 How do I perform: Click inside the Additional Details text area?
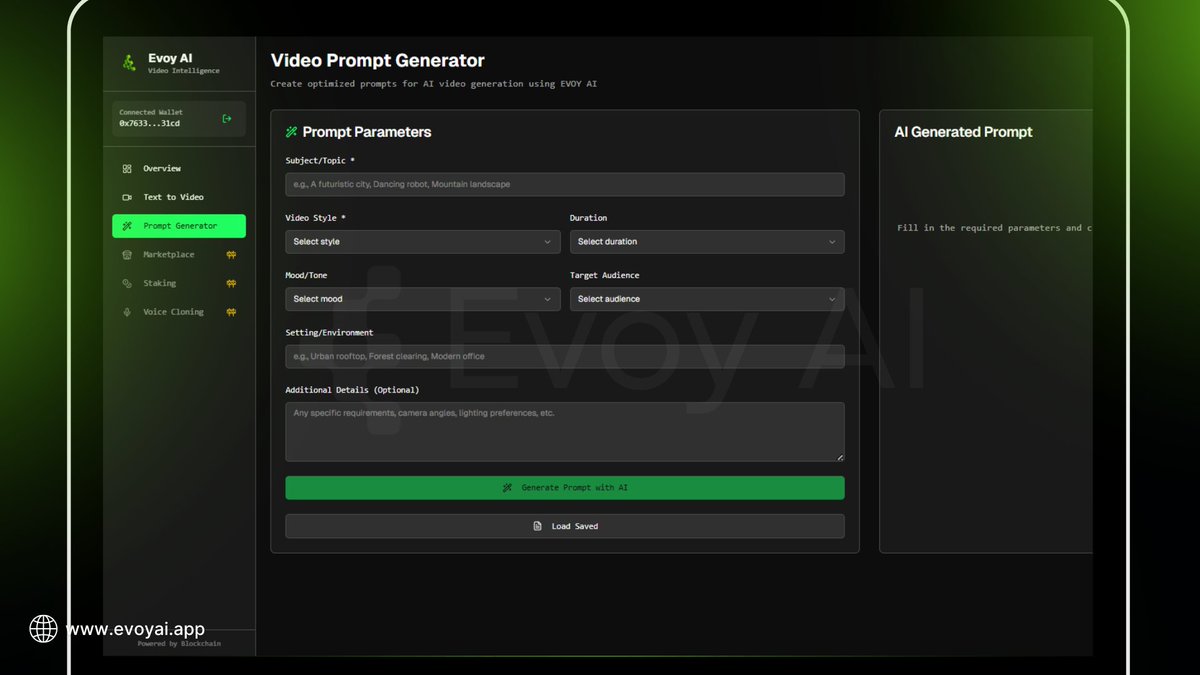click(565, 432)
